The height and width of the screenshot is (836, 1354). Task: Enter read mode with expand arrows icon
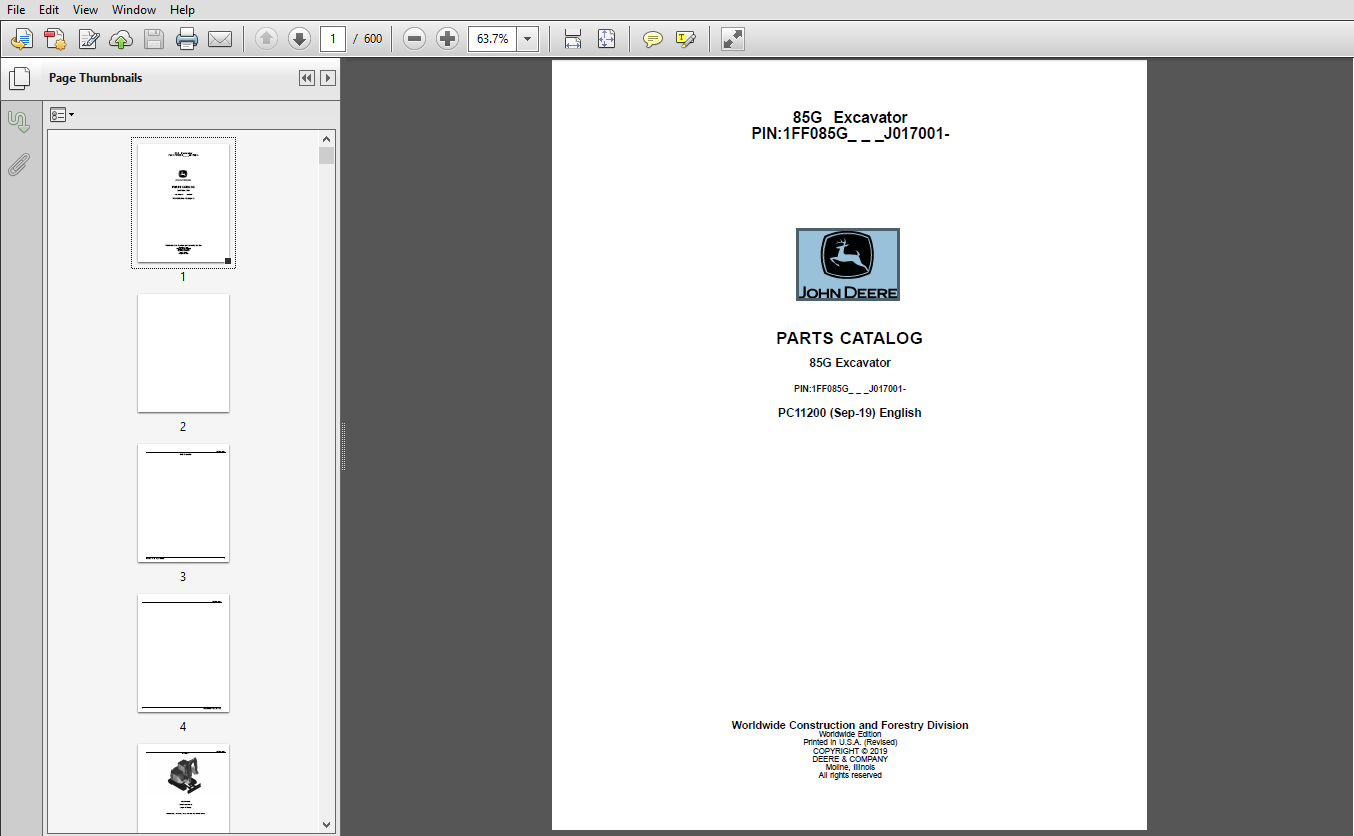click(x=732, y=39)
